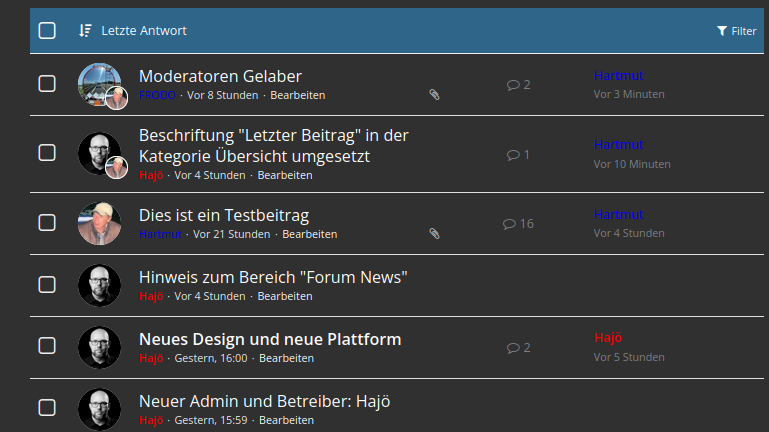Screen dimensions: 769x432
Task: Click reply bubble icon for Beschriftung thread
Action: 513,155
